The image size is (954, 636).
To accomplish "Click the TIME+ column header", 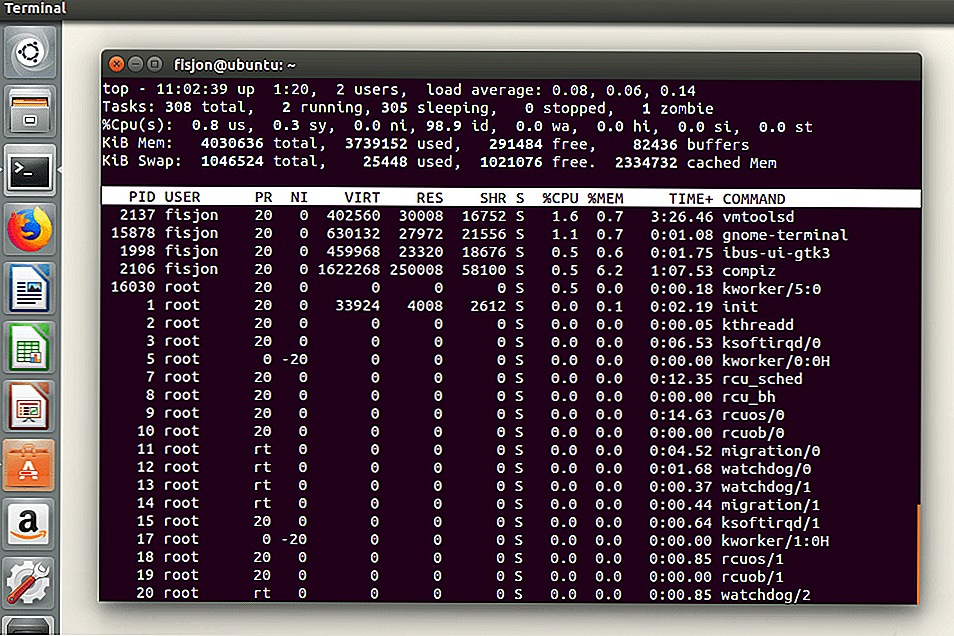I will click(x=691, y=199).
